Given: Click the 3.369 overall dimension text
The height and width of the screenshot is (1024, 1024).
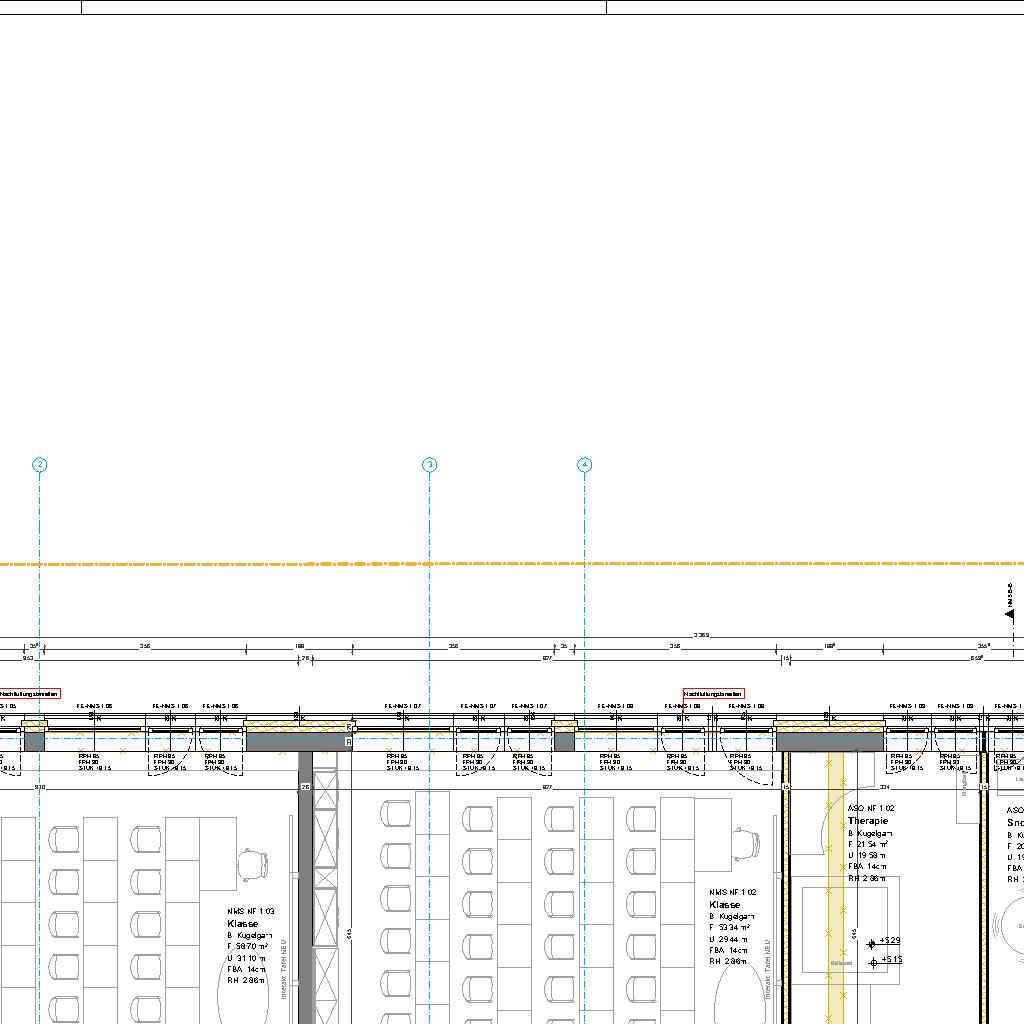Looking at the screenshot, I should (702, 635).
